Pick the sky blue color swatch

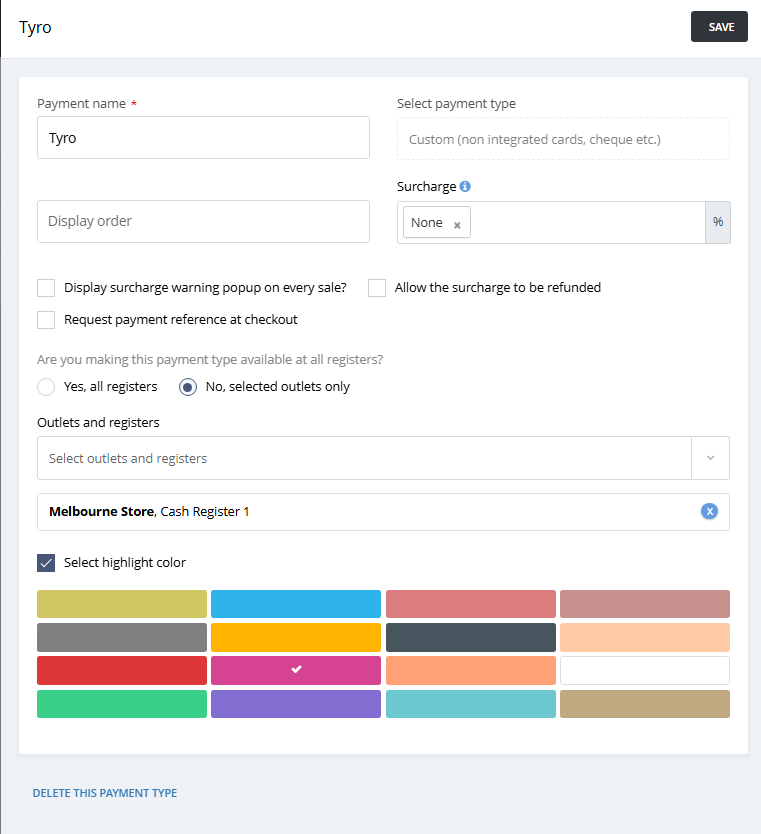point(296,604)
